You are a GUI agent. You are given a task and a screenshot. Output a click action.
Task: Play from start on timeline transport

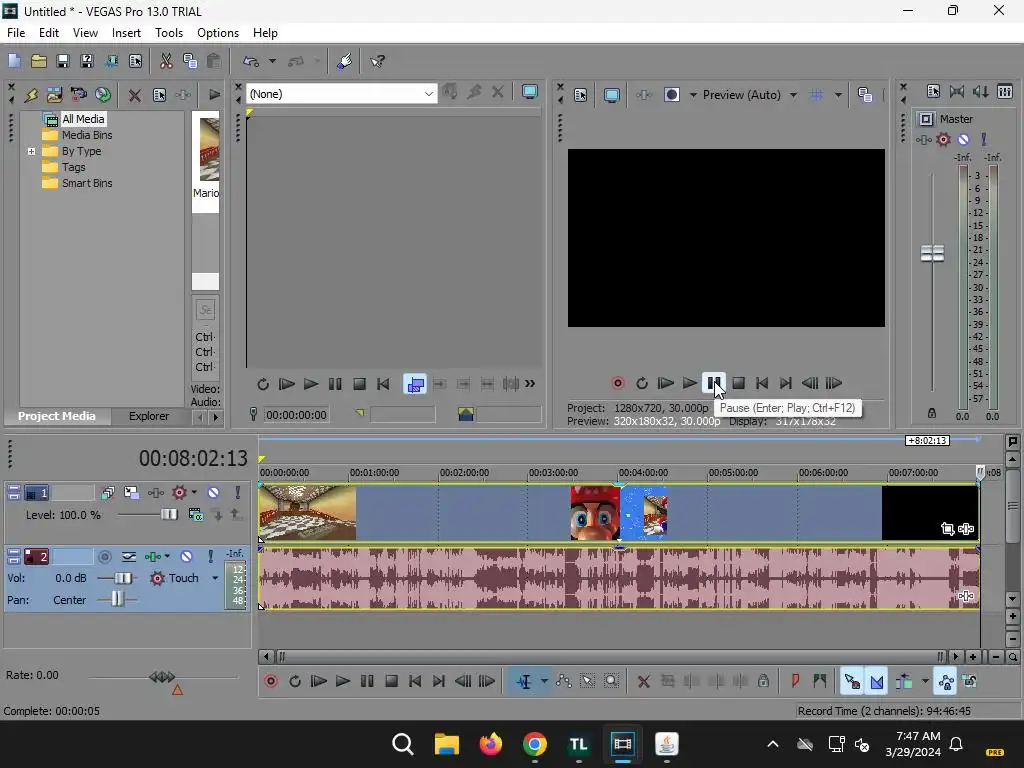318,682
